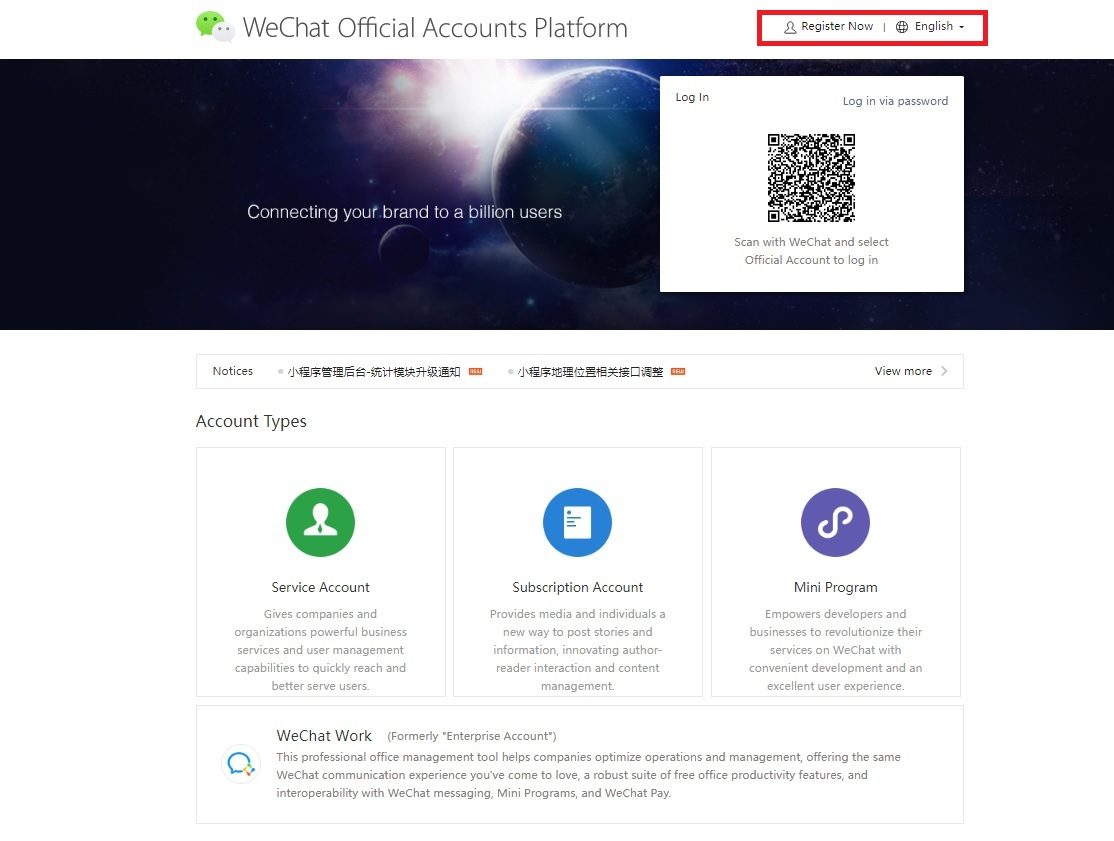Click the Register Now link
Image resolution: width=1114 pixels, height=841 pixels.
click(837, 26)
